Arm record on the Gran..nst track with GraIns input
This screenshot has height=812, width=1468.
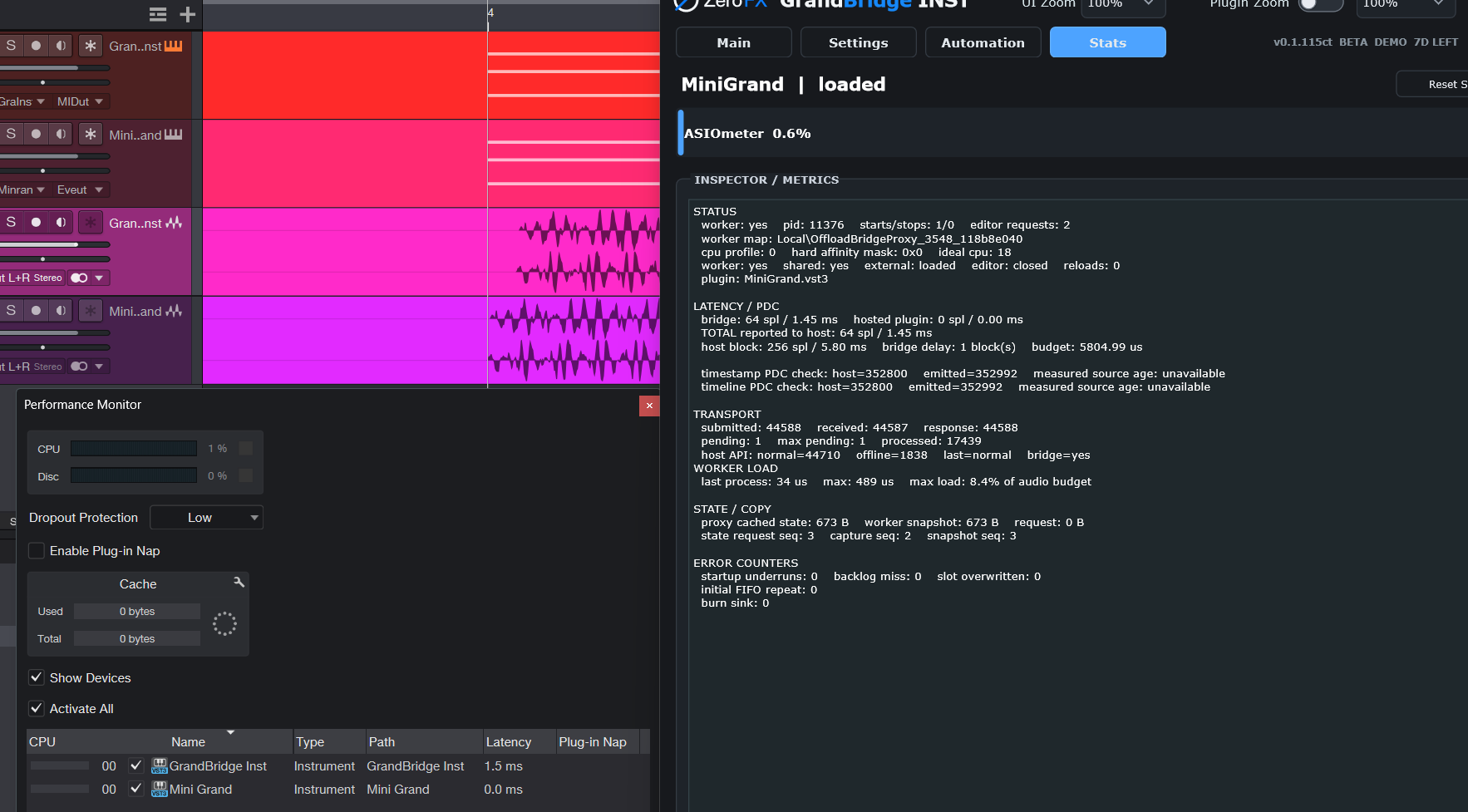pyautogui.click(x=36, y=46)
